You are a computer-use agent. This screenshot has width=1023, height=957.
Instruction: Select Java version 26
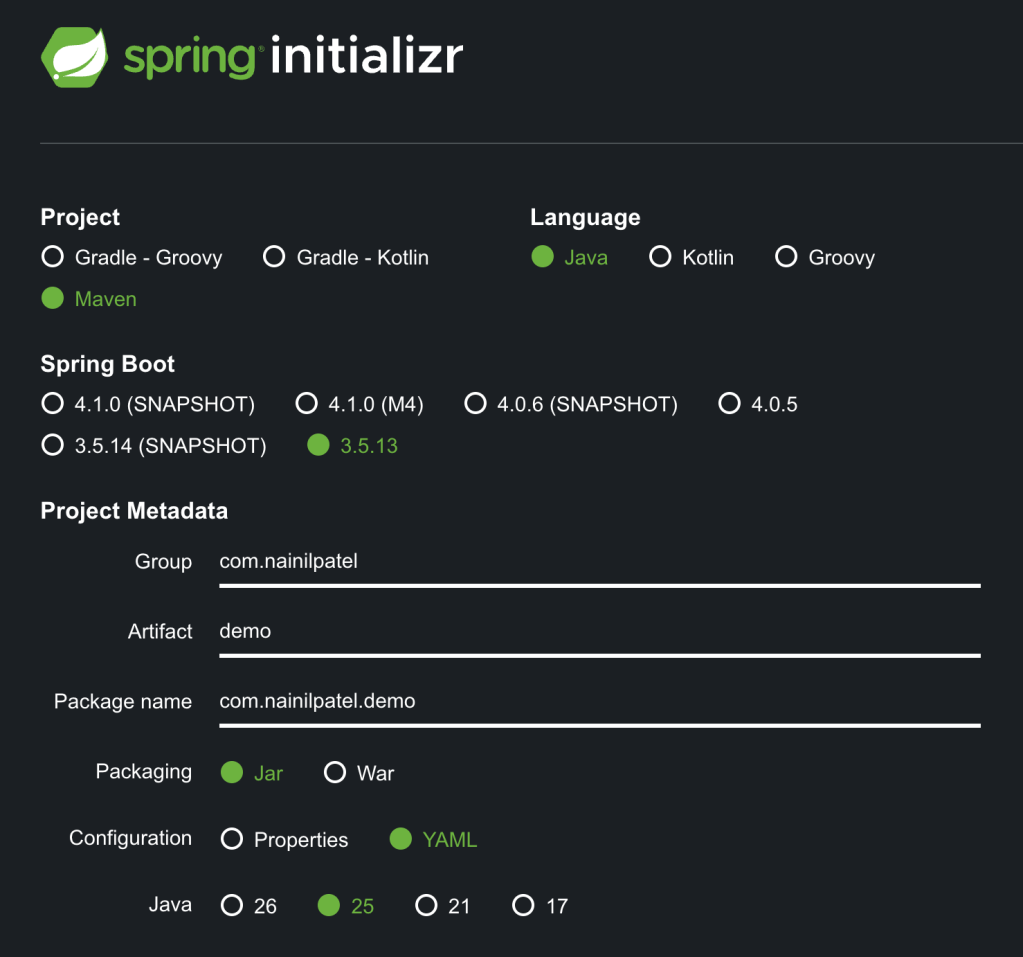click(232, 906)
